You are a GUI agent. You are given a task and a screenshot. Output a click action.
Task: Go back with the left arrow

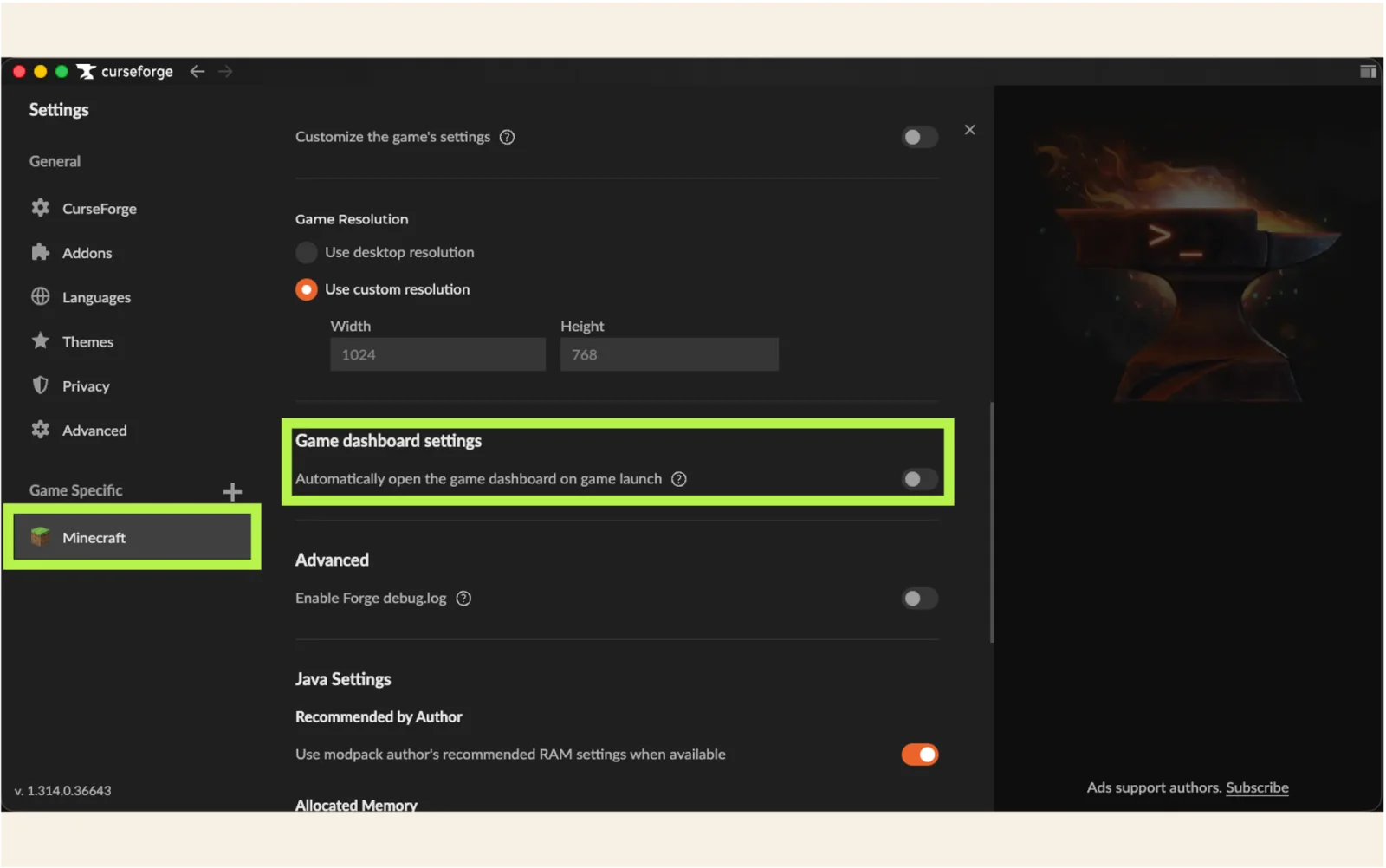pyautogui.click(x=198, y=71)
